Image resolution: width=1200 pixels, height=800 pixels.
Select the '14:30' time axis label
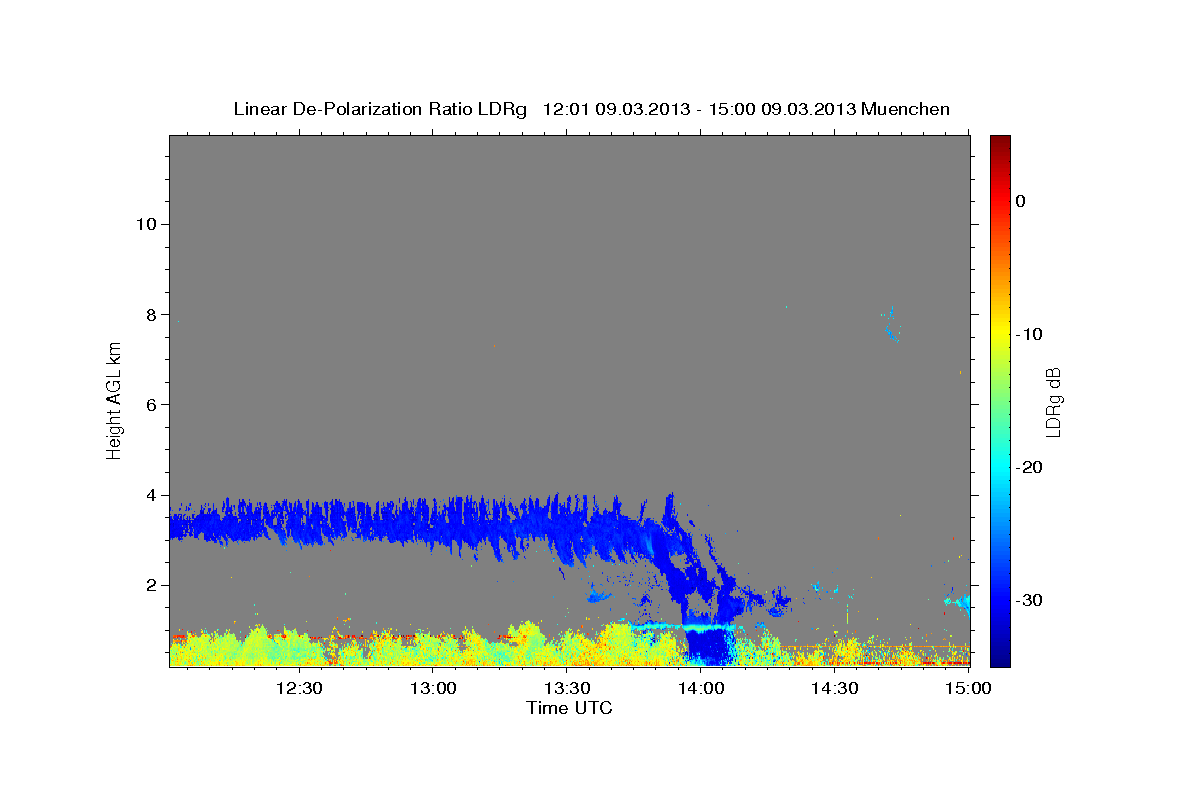(x=835, y=688)
